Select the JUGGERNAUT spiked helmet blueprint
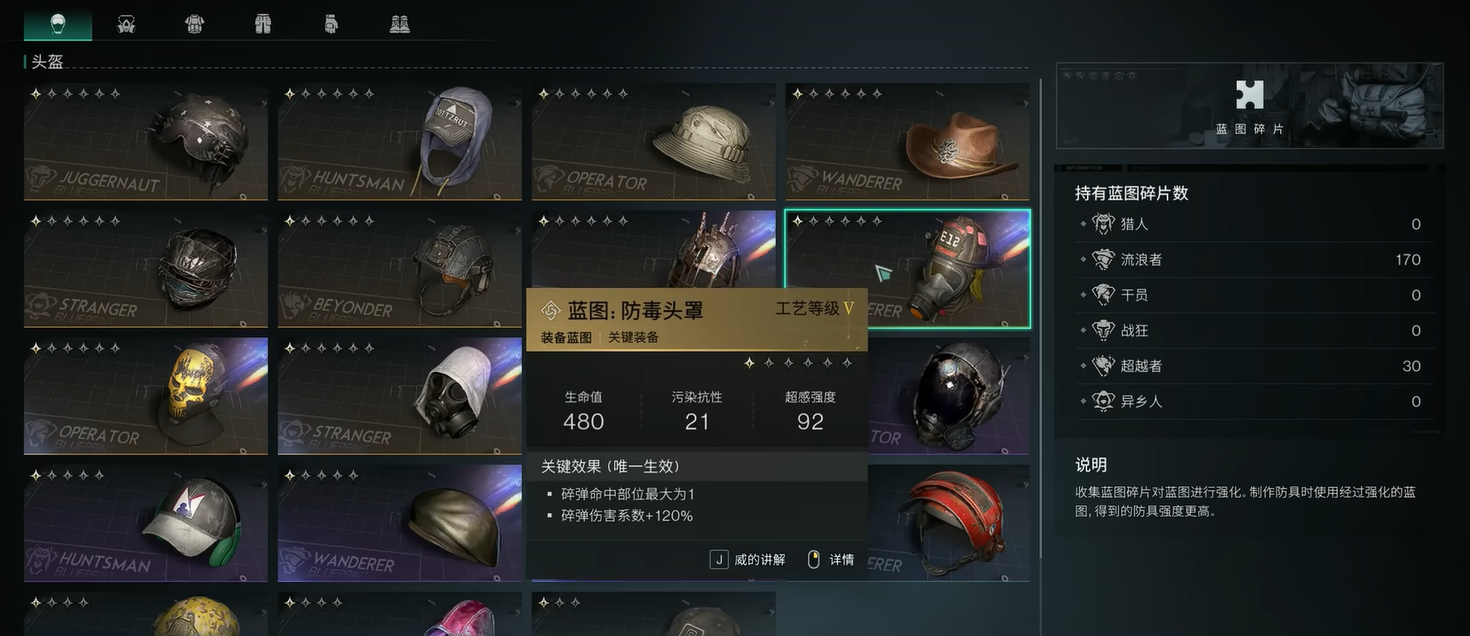 (x=146, y=142)
